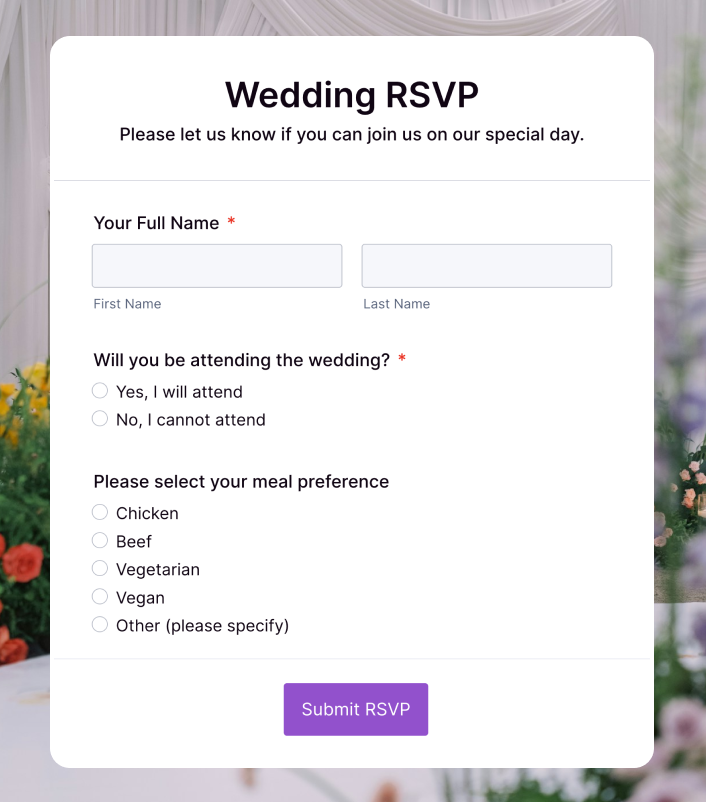Choose Chicken as meal preference

pos(100,512)
